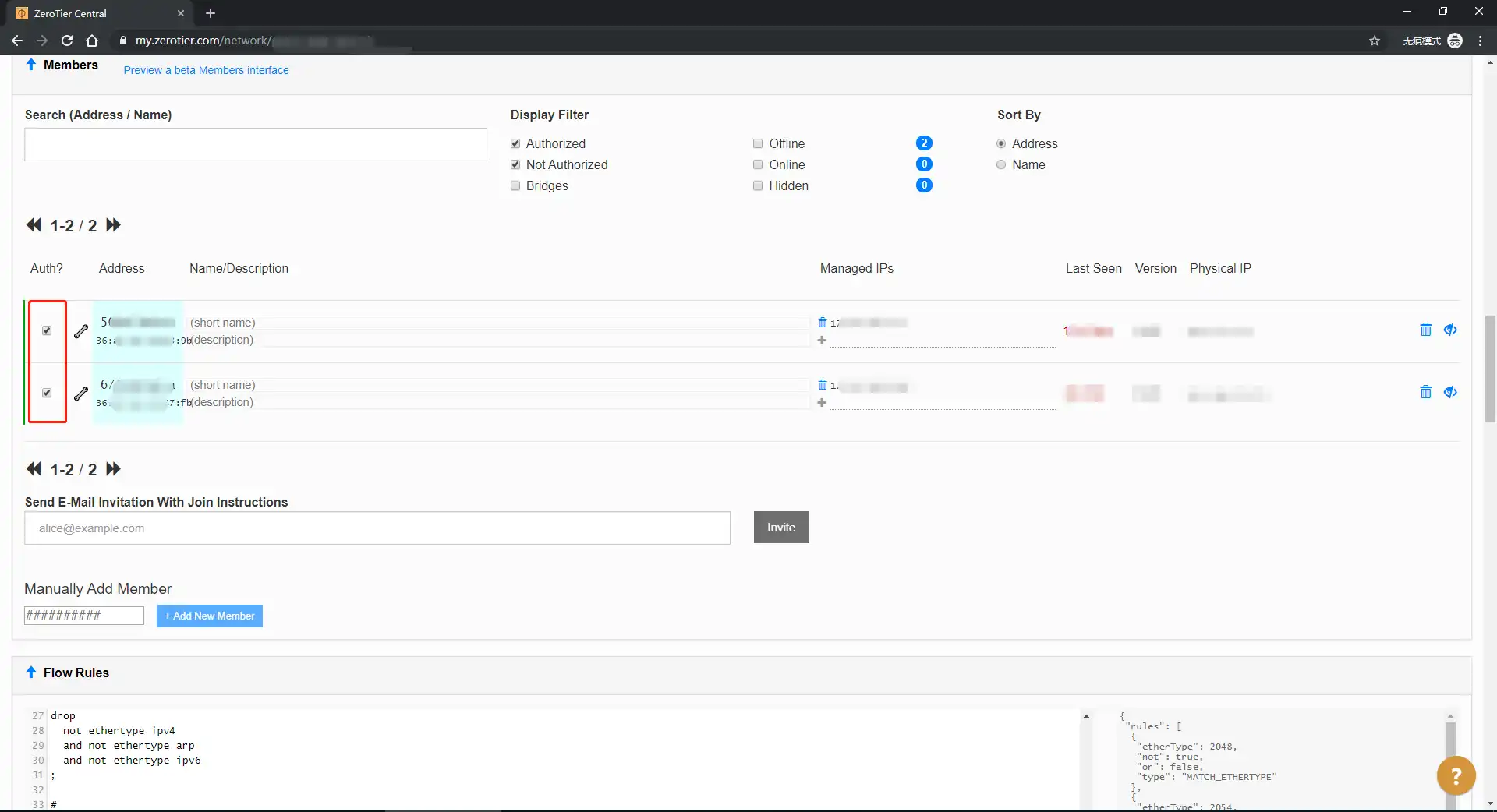Close the ZeroTier Central tab

coord(181,13)
